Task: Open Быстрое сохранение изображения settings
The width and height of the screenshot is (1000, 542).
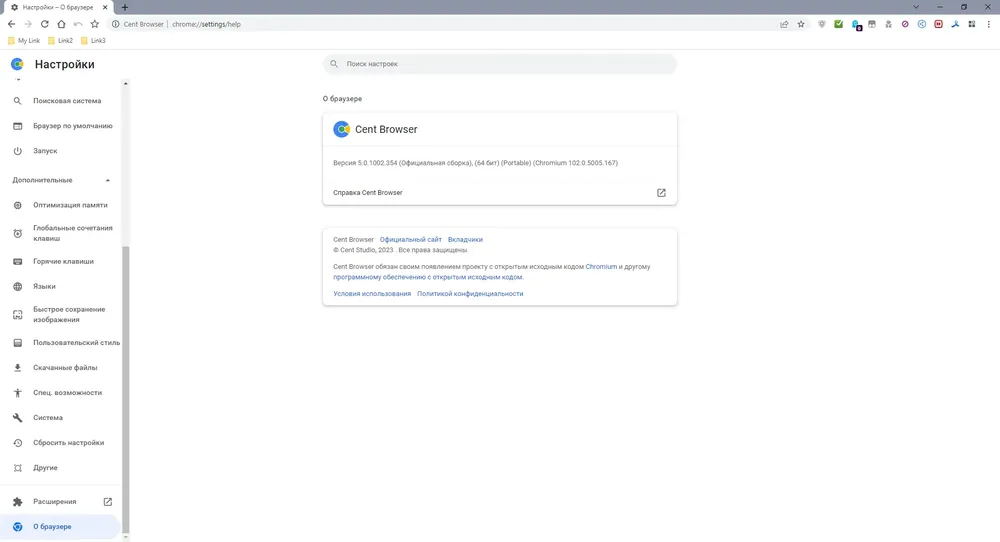Action: (x=61, y=314)
